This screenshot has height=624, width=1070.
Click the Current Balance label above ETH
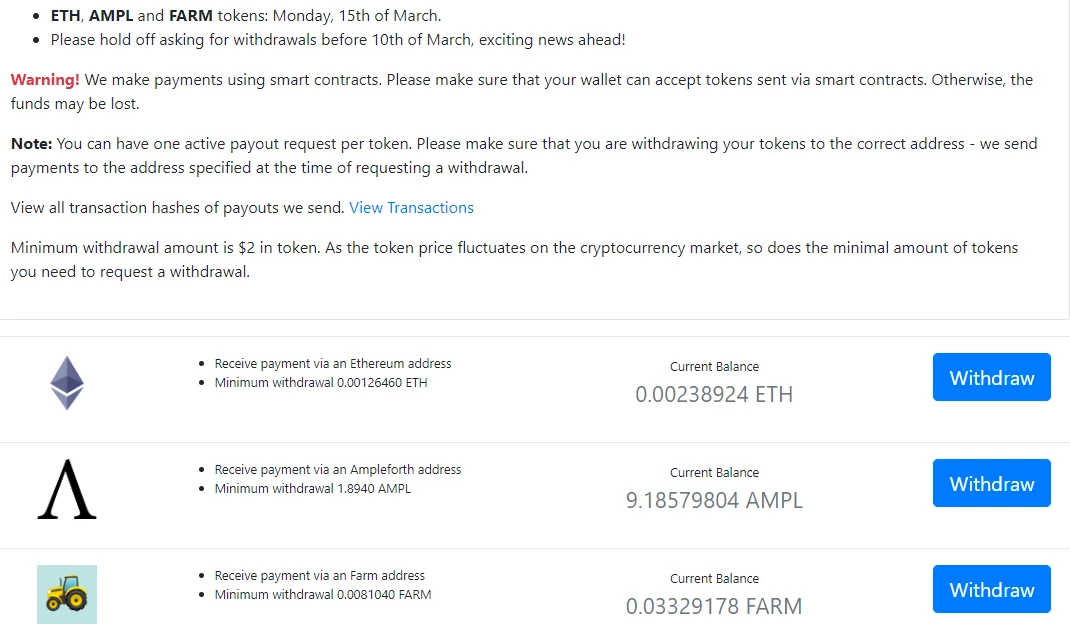click(714, 367)
